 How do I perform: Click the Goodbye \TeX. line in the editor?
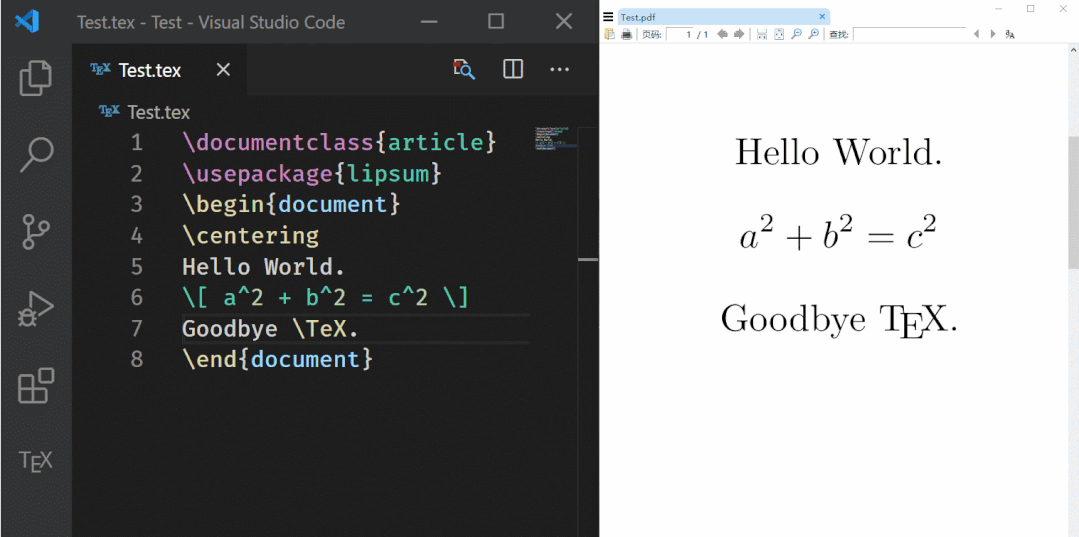point(270,329)
